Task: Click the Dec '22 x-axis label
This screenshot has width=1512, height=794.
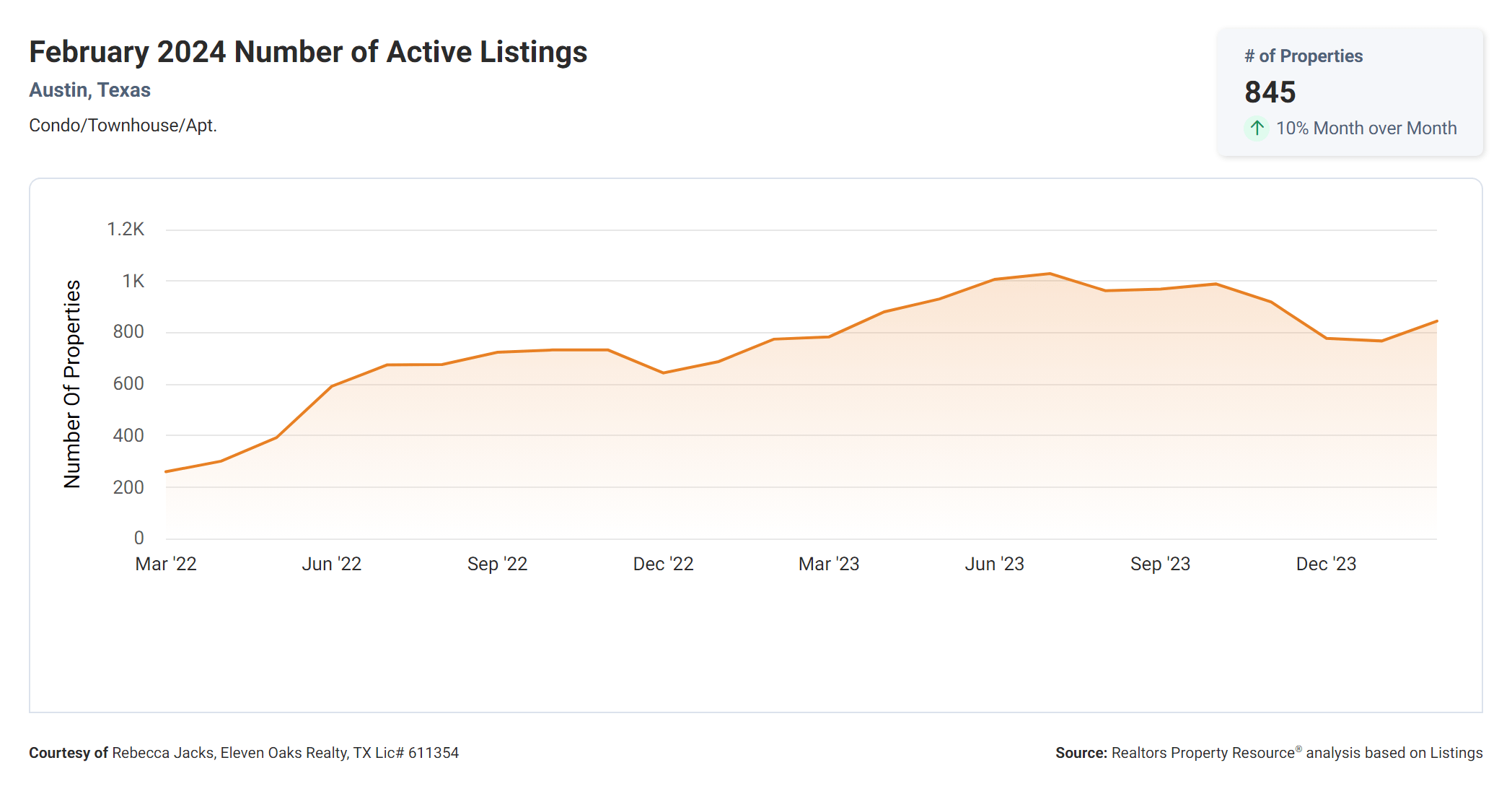Action: [x=663, y=564]
